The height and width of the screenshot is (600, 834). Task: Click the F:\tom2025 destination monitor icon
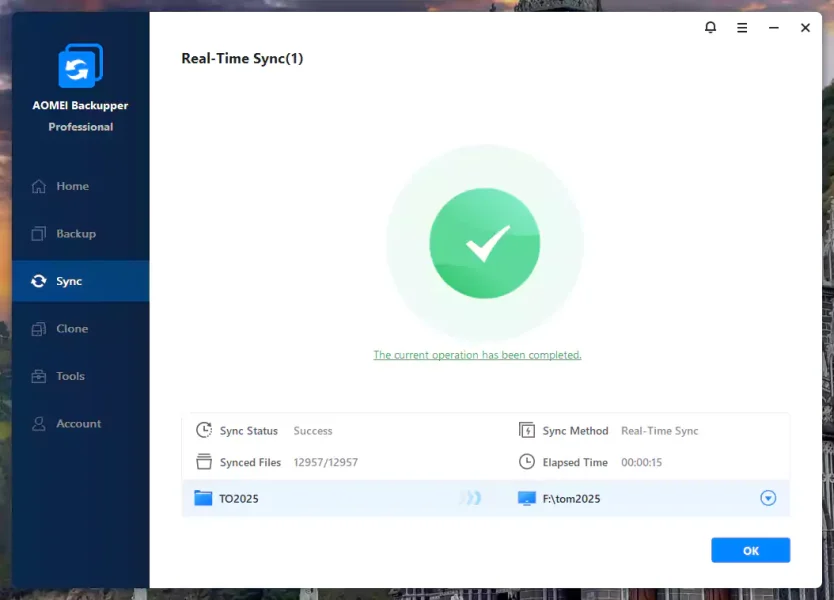(525, 498)
